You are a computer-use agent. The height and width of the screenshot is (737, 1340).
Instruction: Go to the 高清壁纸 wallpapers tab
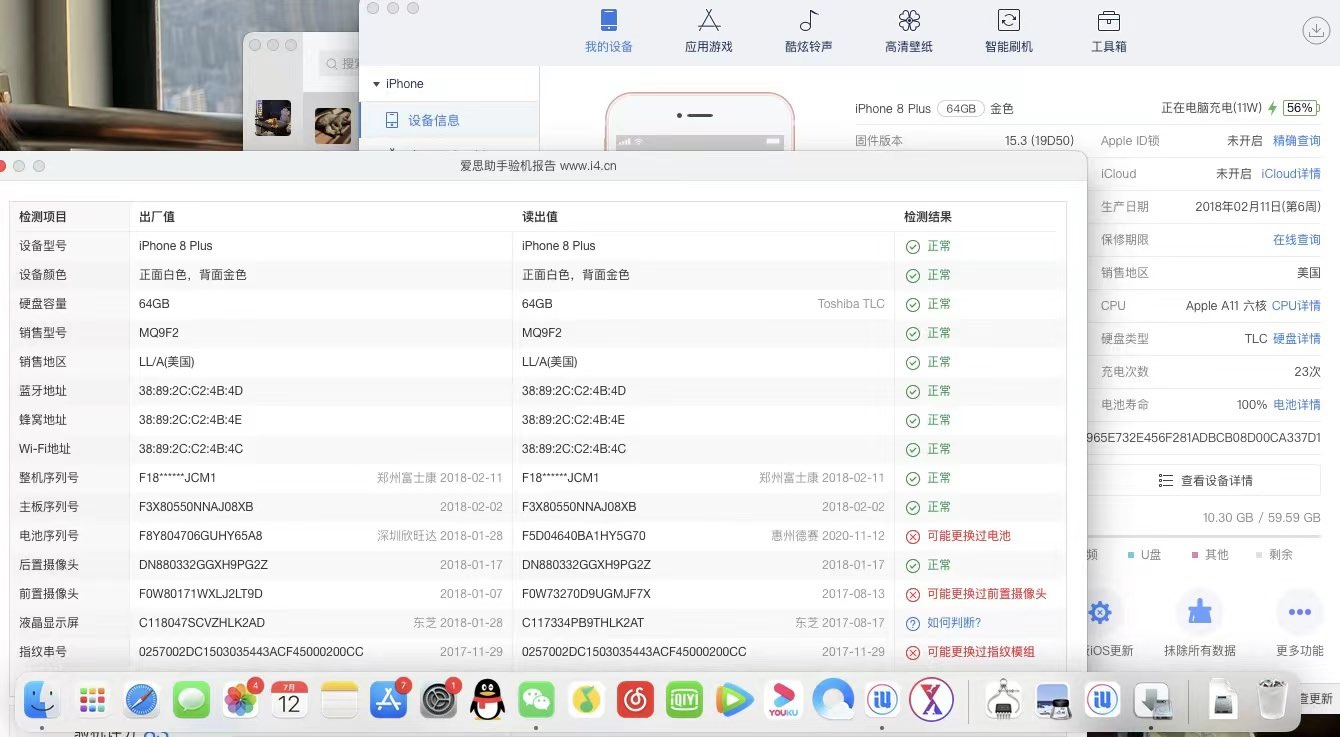pos(908,31)
